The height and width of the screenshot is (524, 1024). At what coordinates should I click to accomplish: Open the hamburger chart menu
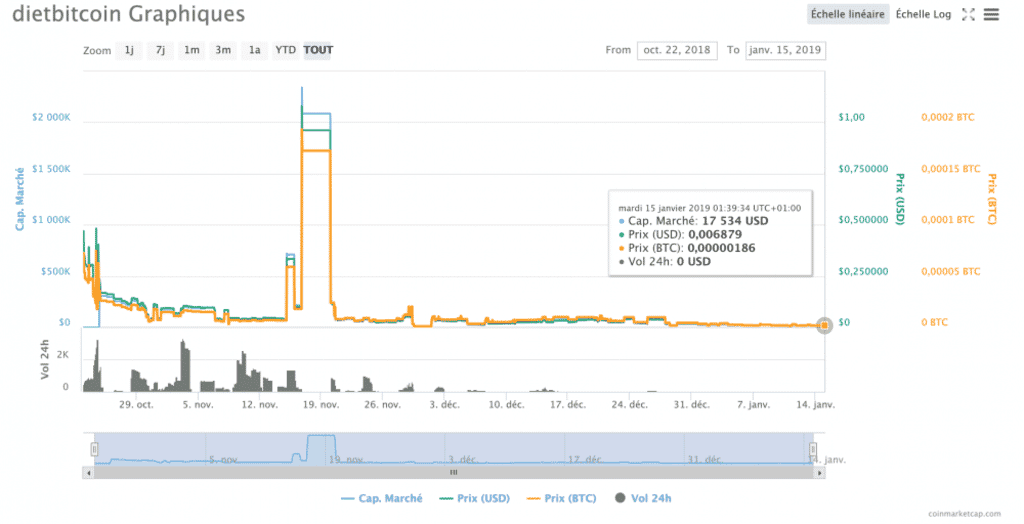(991, 14)
